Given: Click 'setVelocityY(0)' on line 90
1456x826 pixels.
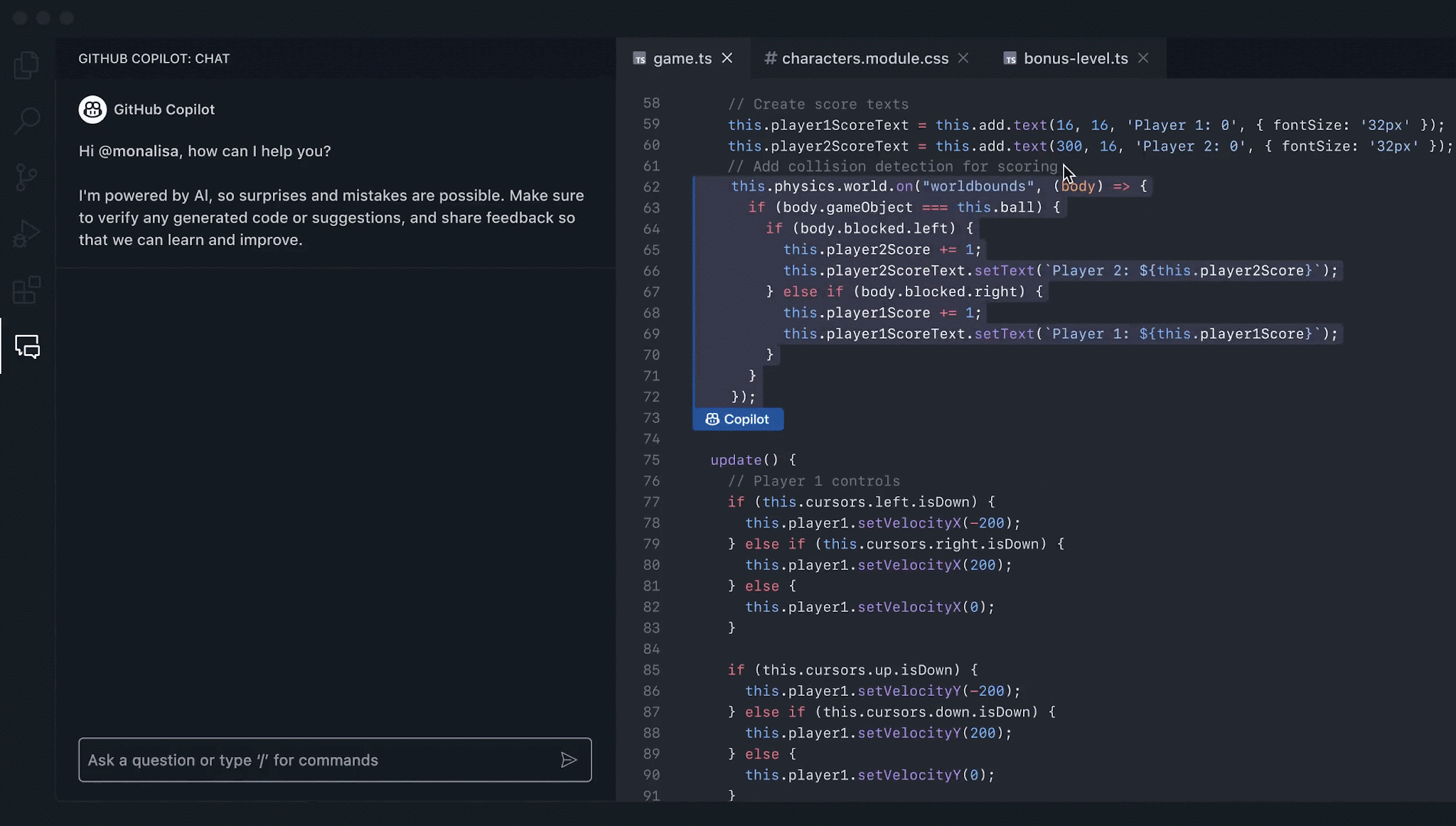Looking at the screenshot, I should pyautogui.click(x=921, y=776).
